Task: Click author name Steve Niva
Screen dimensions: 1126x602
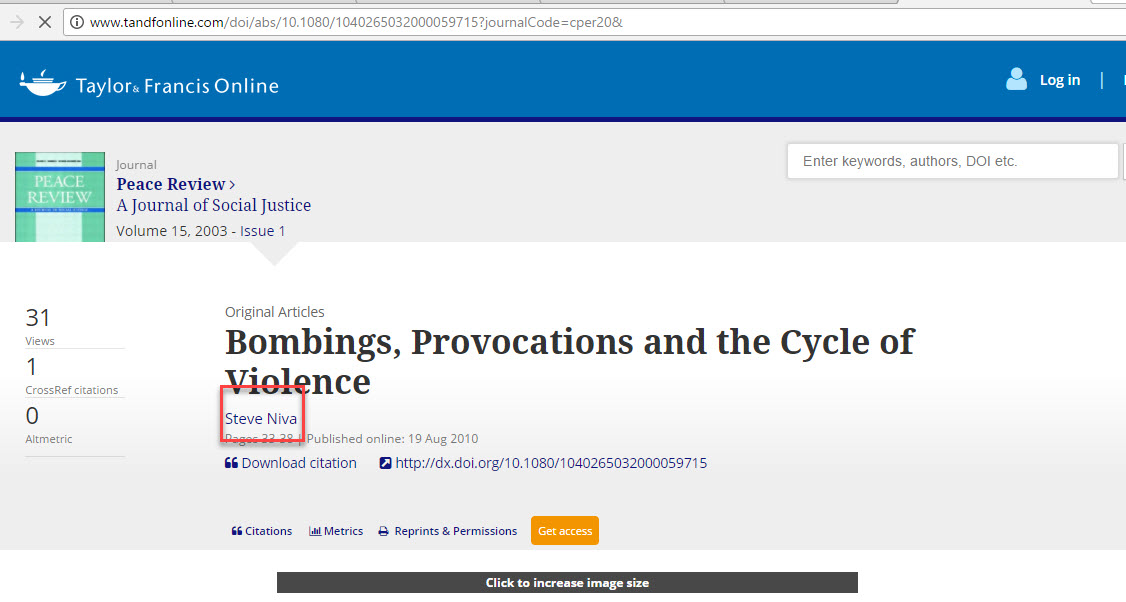Action: tap(261, 419)
